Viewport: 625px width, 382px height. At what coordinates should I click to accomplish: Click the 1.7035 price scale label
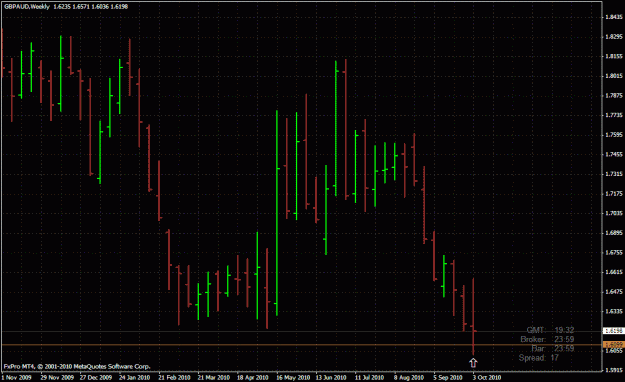coord(613,213)
